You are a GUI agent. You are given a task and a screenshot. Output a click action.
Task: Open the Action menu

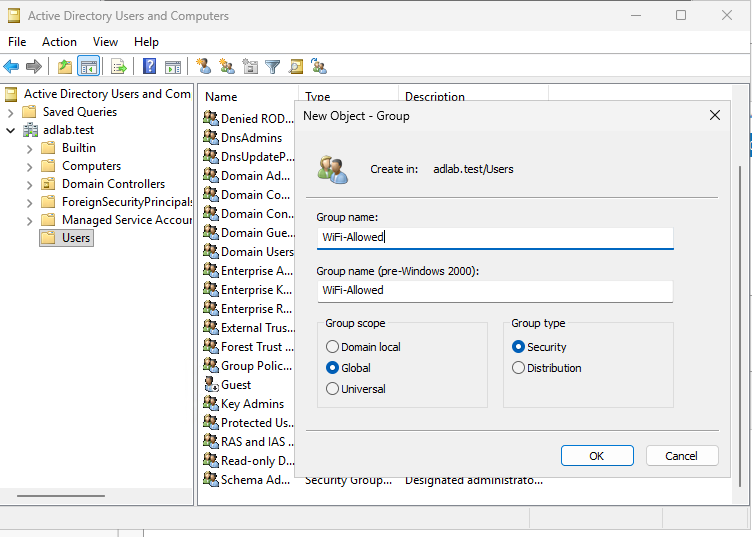[x=59, y=42]
